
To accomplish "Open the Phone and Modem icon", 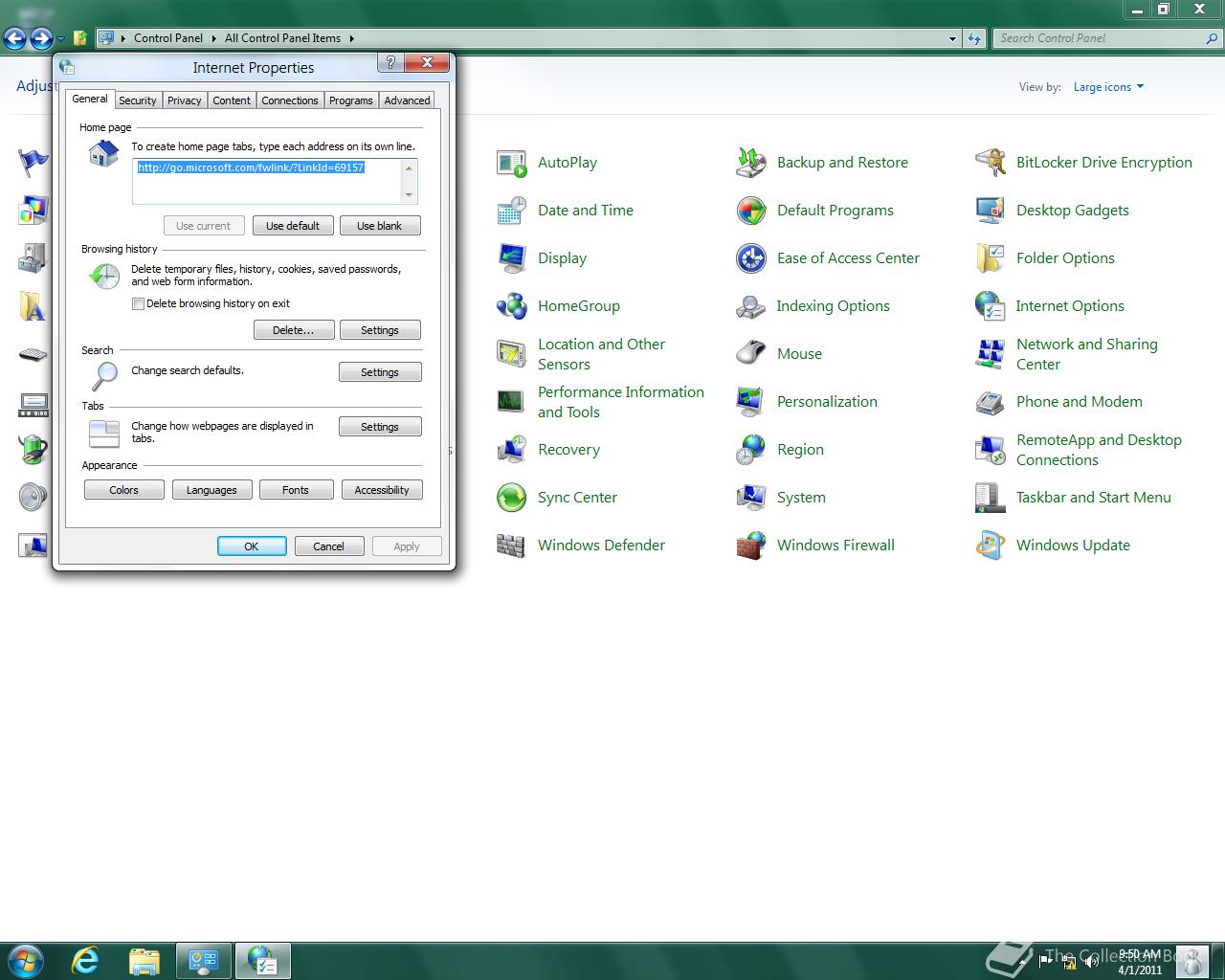I will click(991, 403).
